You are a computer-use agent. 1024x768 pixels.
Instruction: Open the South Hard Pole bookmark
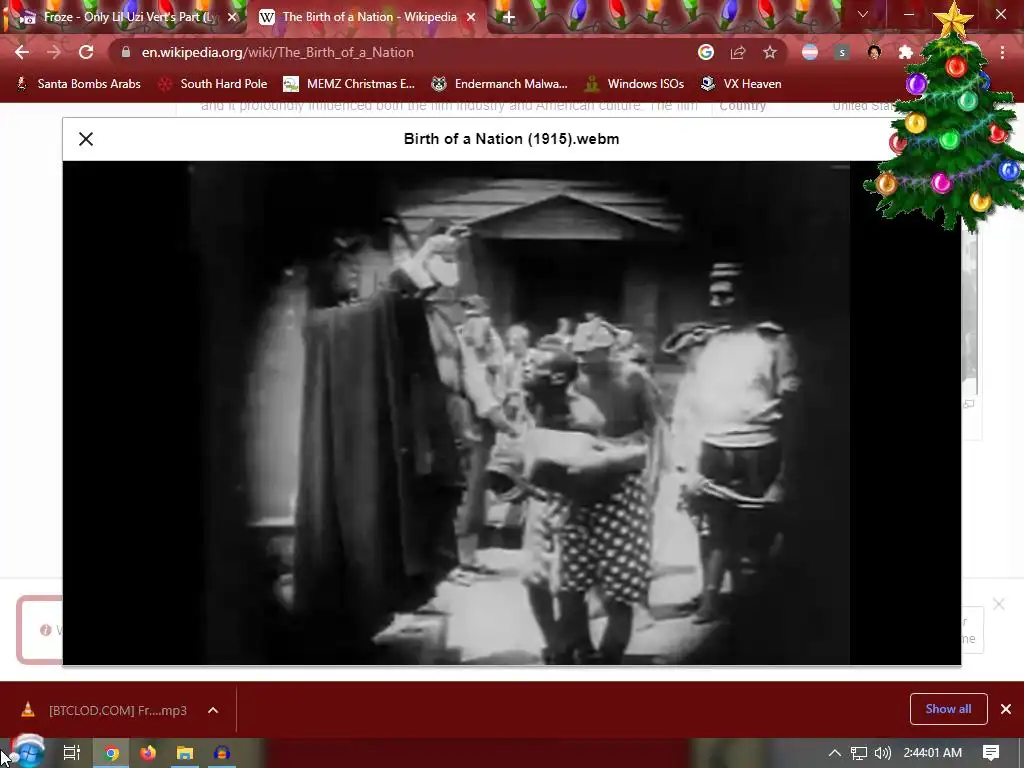pos(214,84)
